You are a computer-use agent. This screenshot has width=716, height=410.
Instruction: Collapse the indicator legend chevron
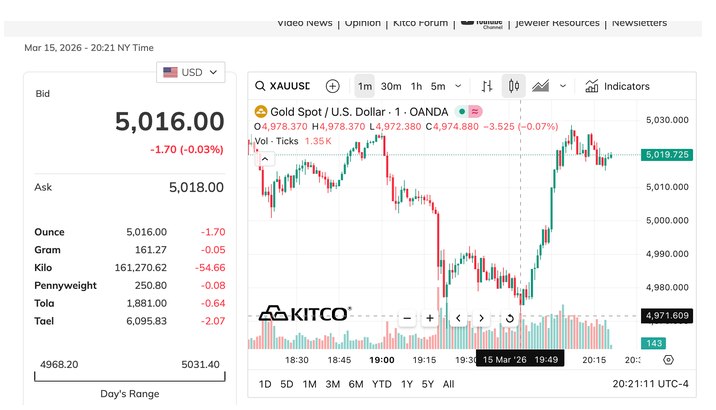click(265, 158)
